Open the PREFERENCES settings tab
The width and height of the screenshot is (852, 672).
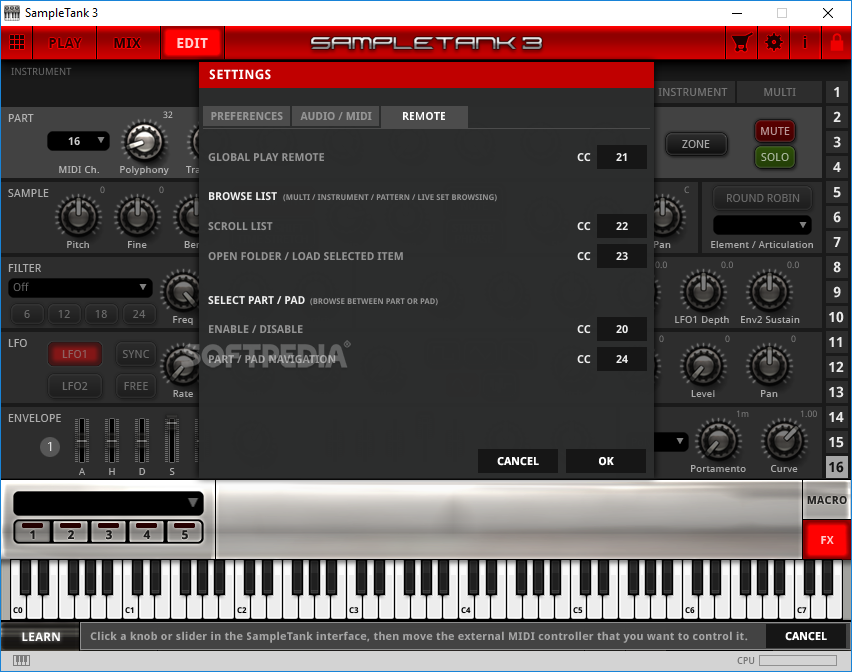click(x=247, y=116)
